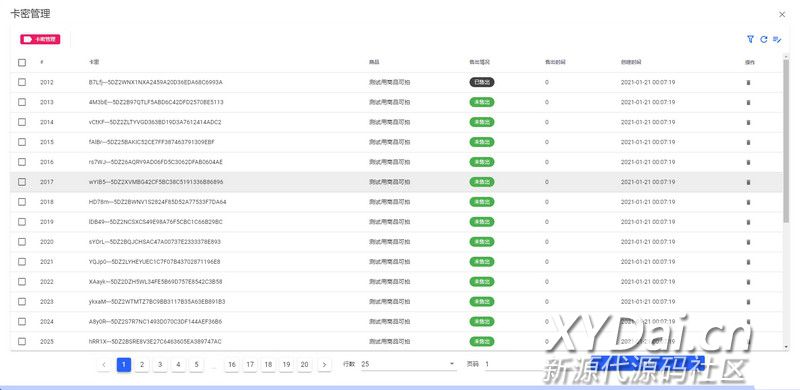Go to next page with right chevron
This screenshot has width=800, height=390.
[x=324, y=364]
